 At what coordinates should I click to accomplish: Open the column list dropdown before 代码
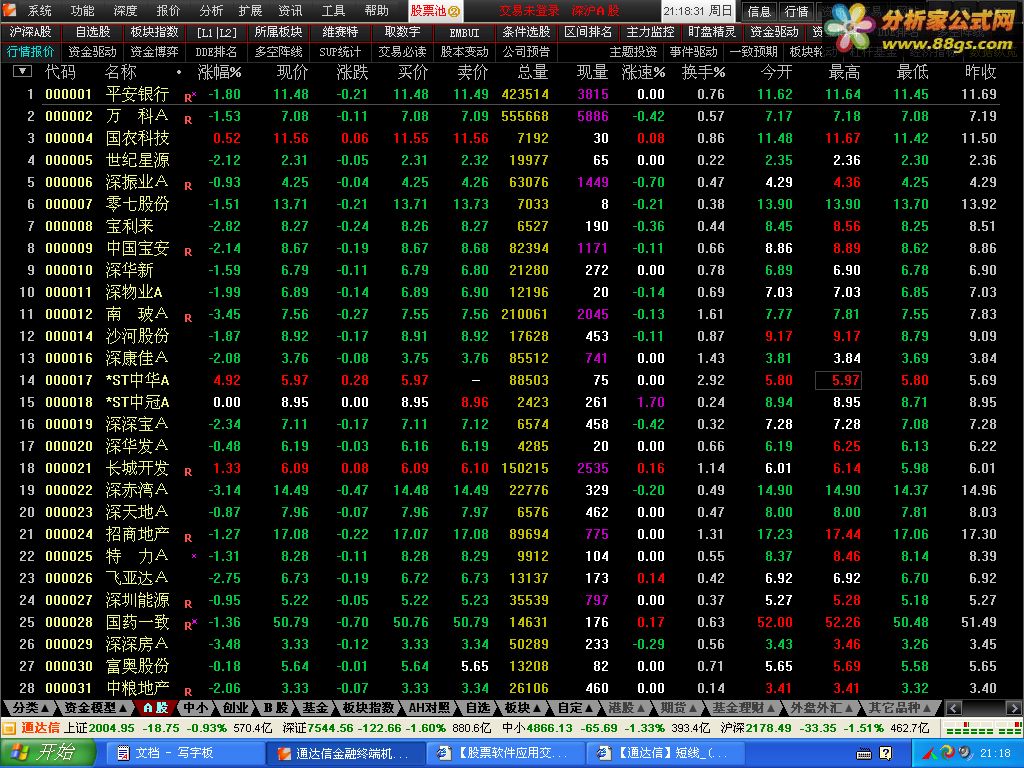coord(22,72)
